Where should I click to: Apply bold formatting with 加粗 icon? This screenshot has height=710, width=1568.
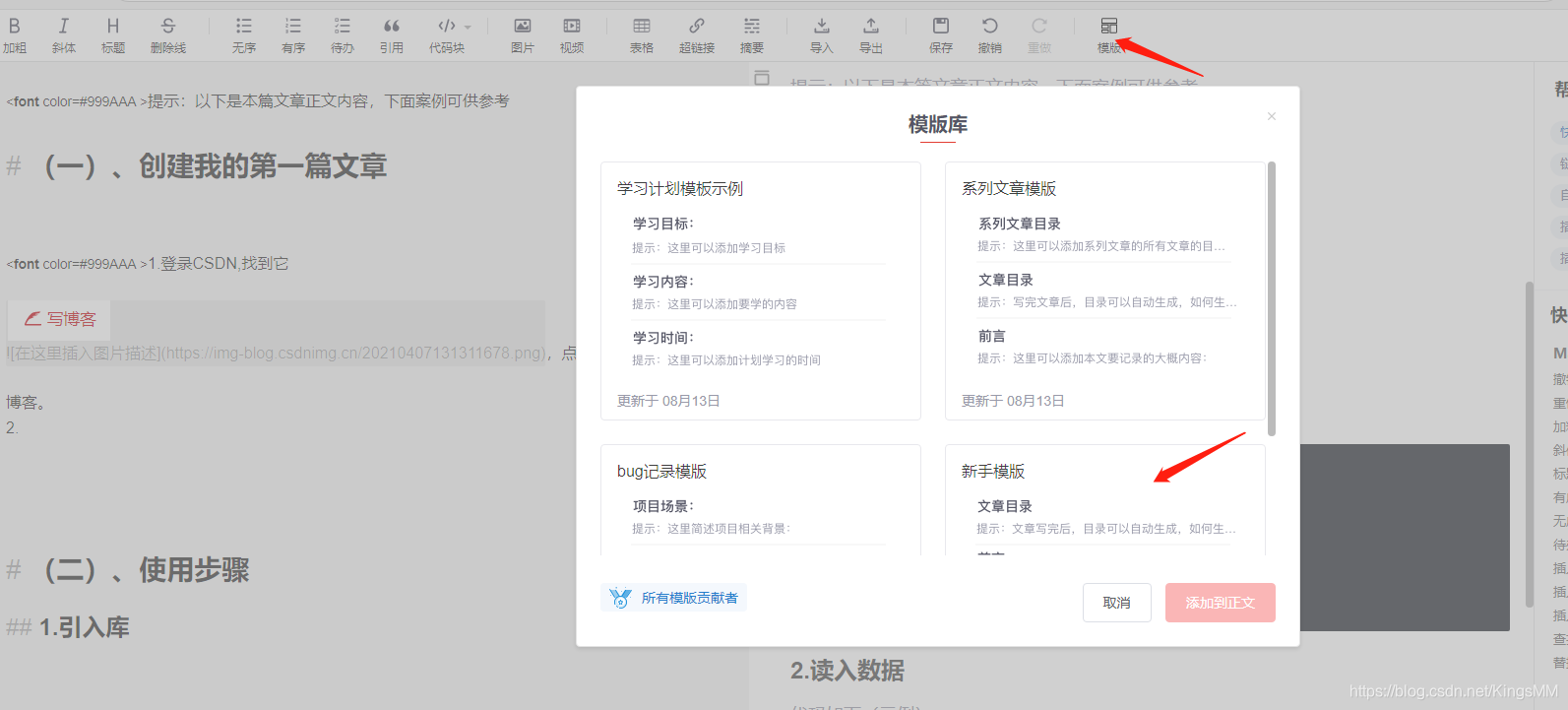15,34
